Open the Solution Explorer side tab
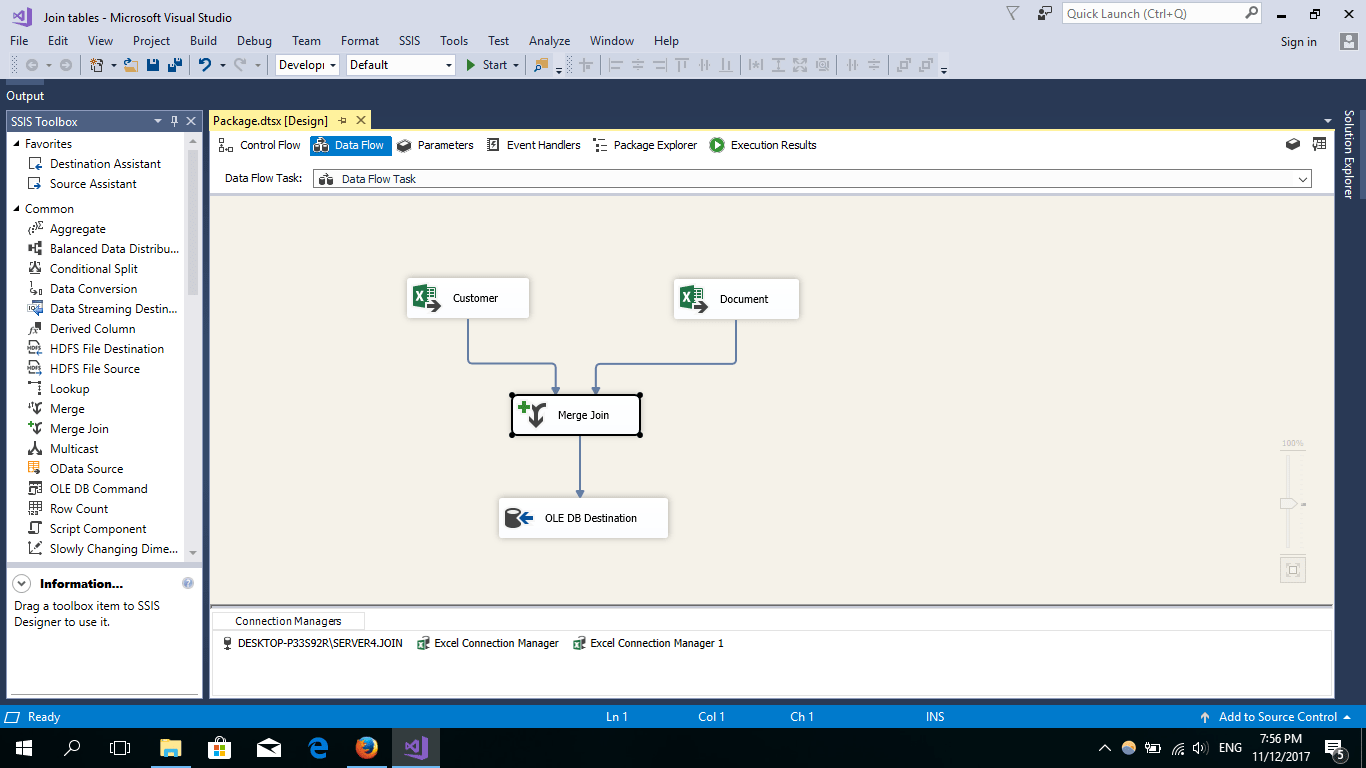Screen dimensions: 1366x768 coord(1349,154)
